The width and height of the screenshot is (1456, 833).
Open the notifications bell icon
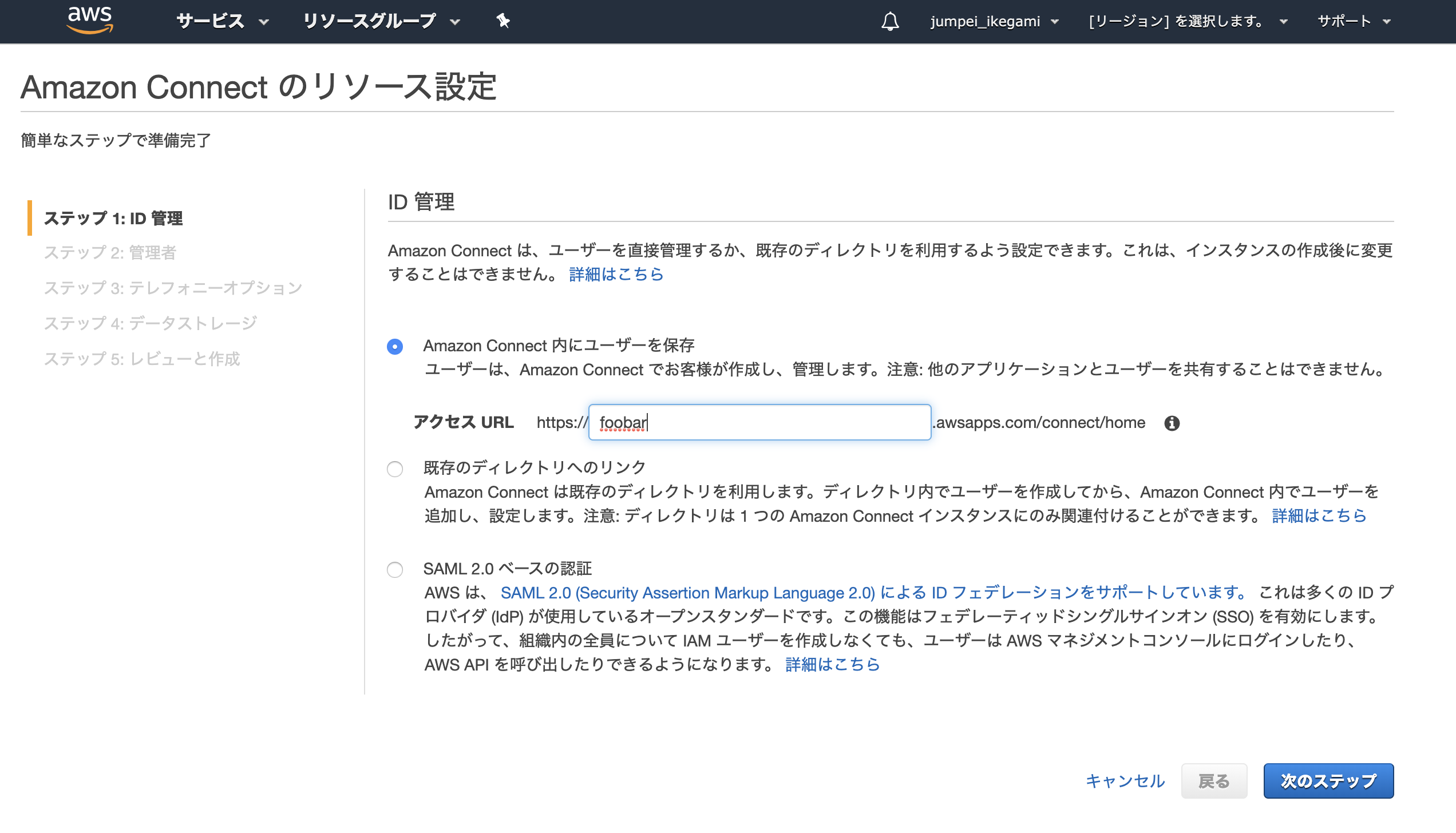(890, 21)
